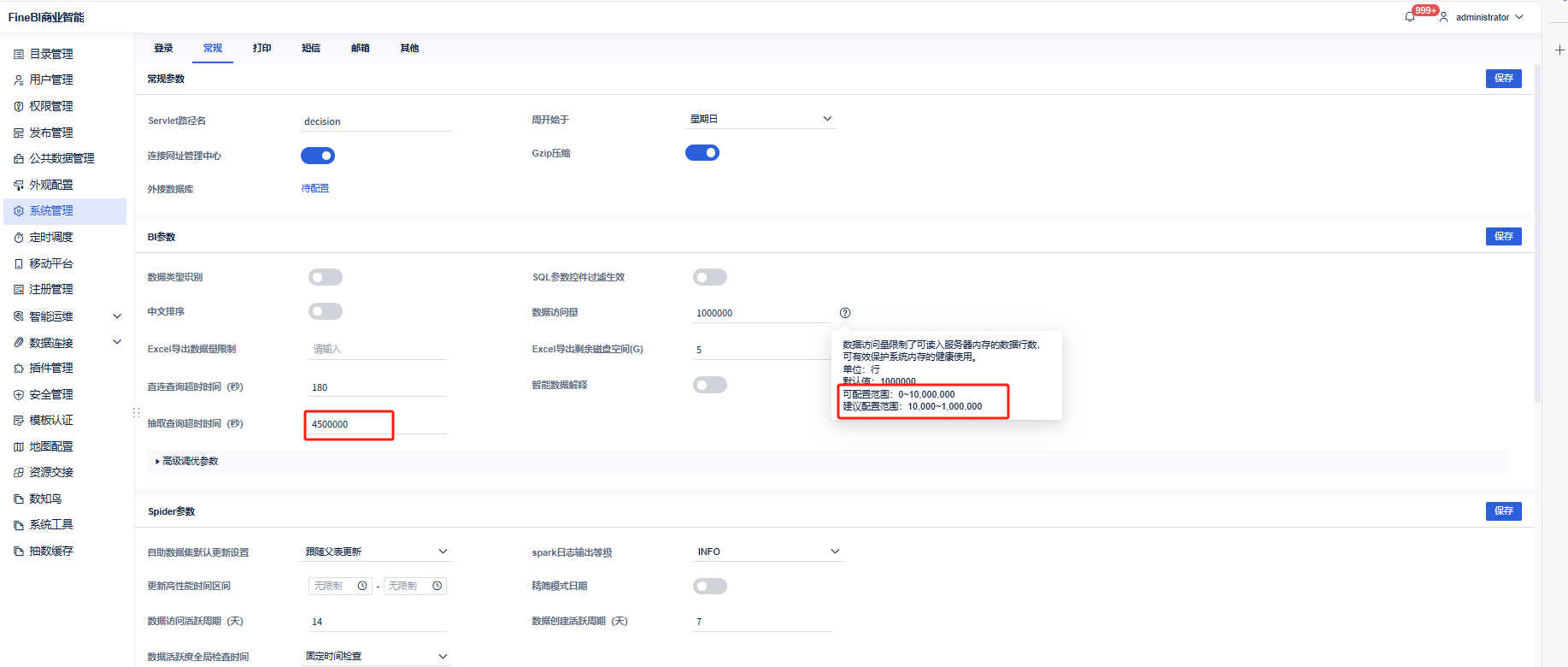Switch to 打印 tab
Viewport: 1568px width, 667px height.
point(261,48)
